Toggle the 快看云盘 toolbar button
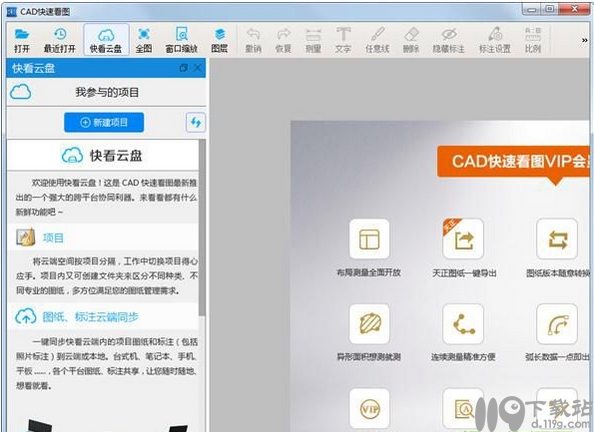The height and width of the screenshot is (432, 594). pyautogui.click(x=106, y=40)
